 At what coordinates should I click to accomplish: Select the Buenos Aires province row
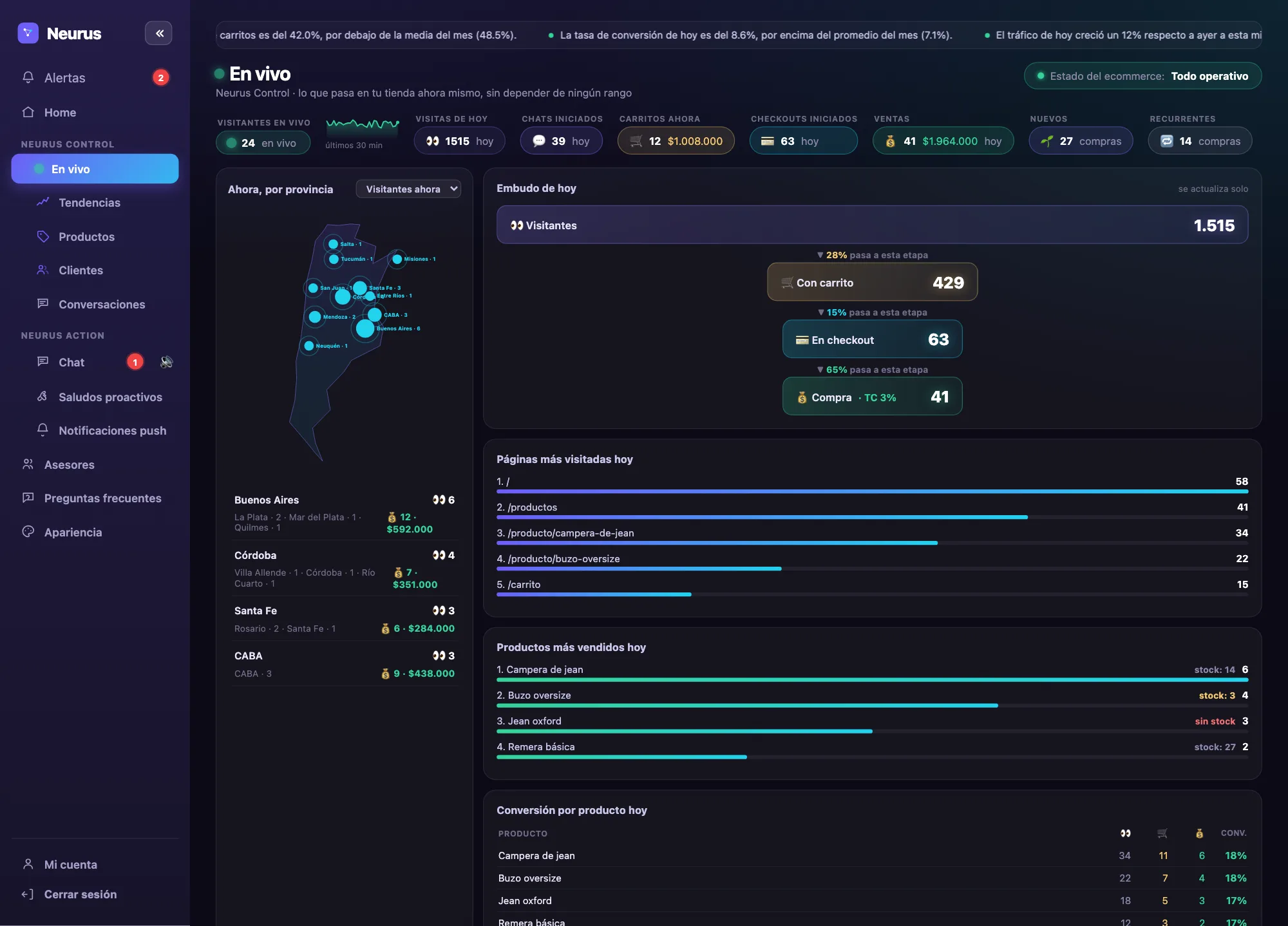[345, 513]
